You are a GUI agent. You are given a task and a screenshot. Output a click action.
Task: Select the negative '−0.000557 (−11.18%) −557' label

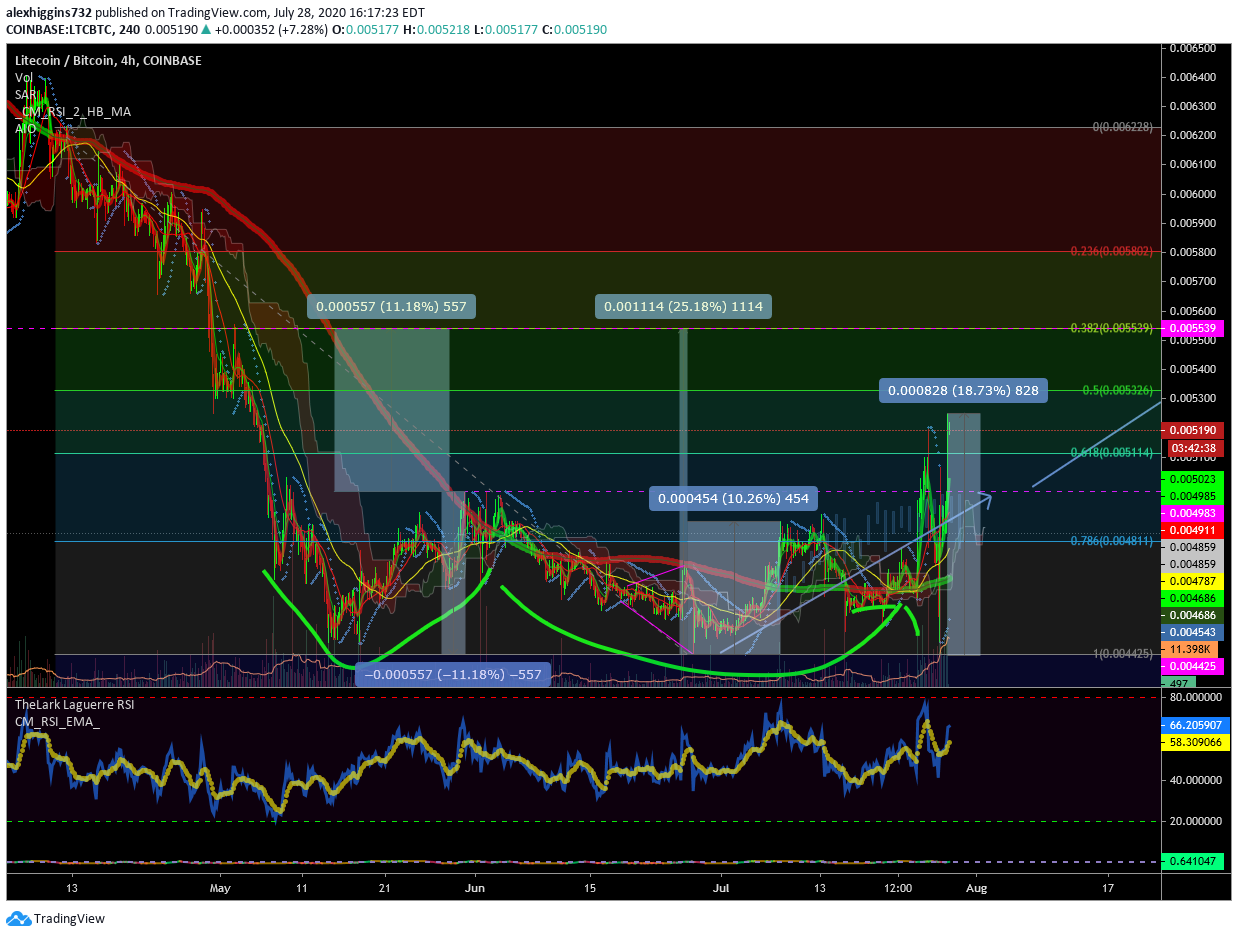452,674
